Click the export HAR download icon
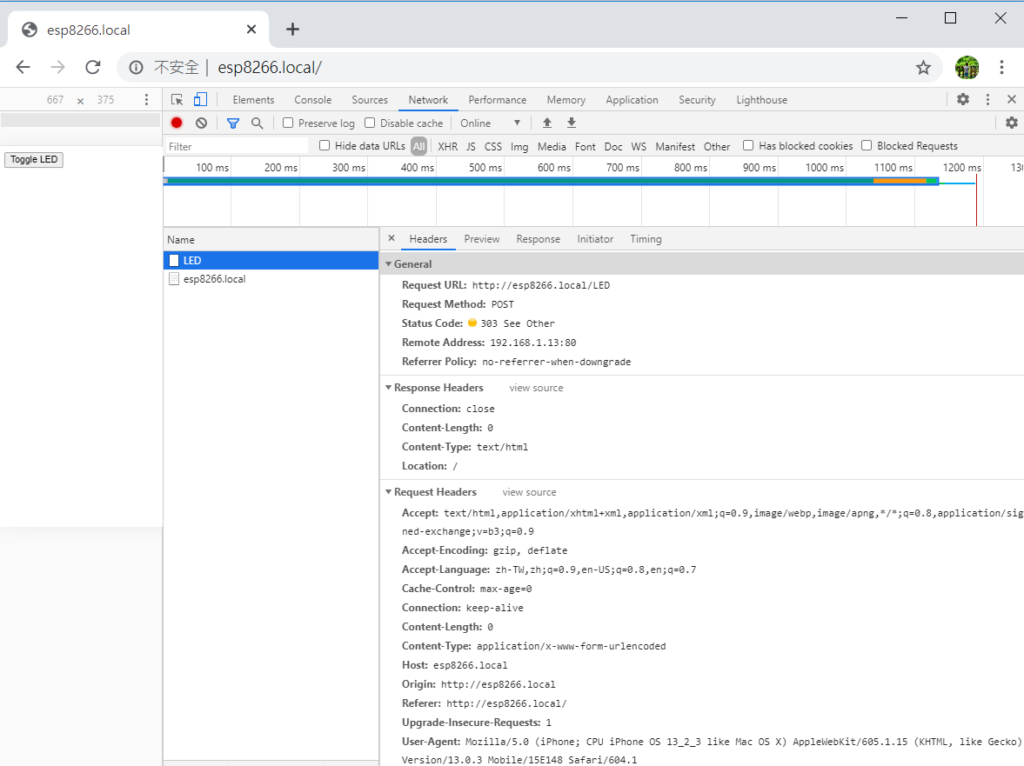The height and width of the screenshot is (766, 1024). (x=572, y=123)
